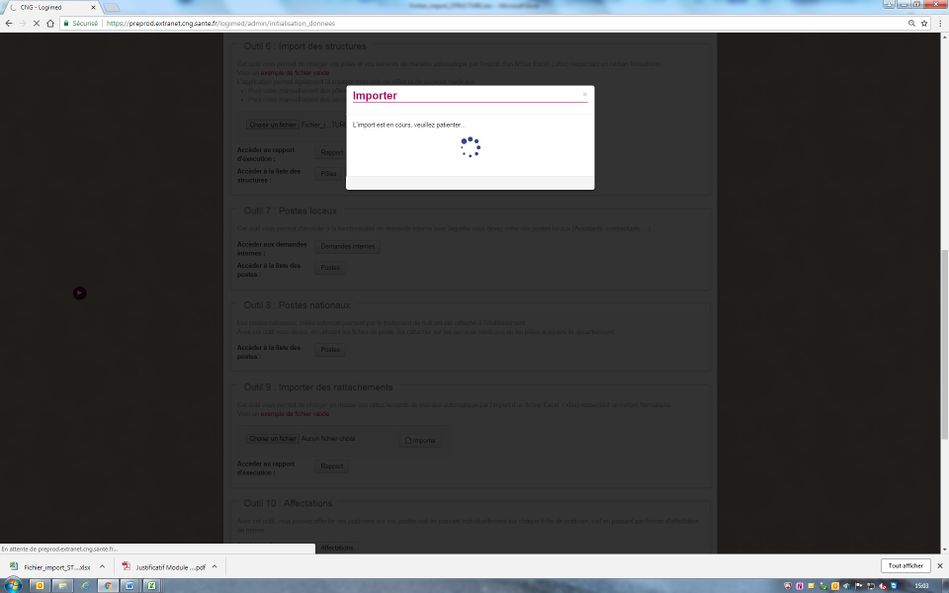Click the zoom magnifier icon in address bar

point(911,24)
